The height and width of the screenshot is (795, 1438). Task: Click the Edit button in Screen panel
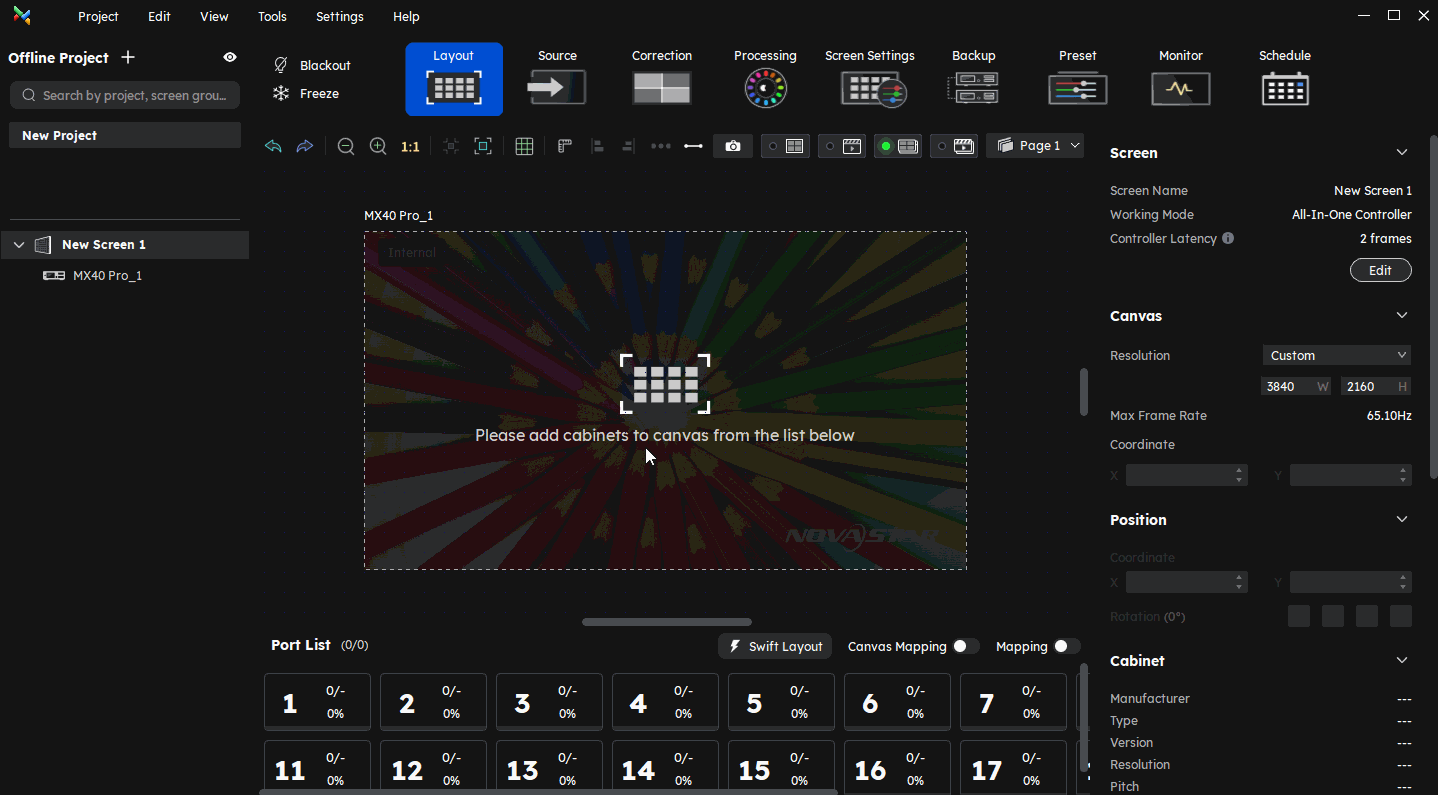1380,271
